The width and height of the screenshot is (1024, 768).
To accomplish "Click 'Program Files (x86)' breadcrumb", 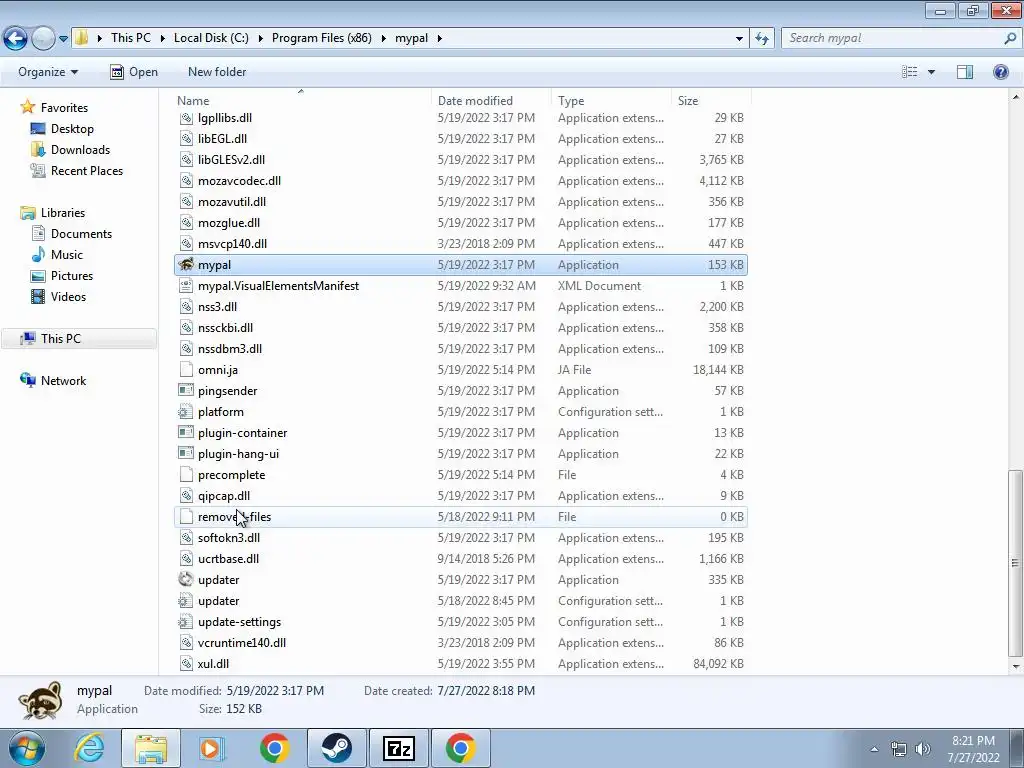I will tap(321, 38).
